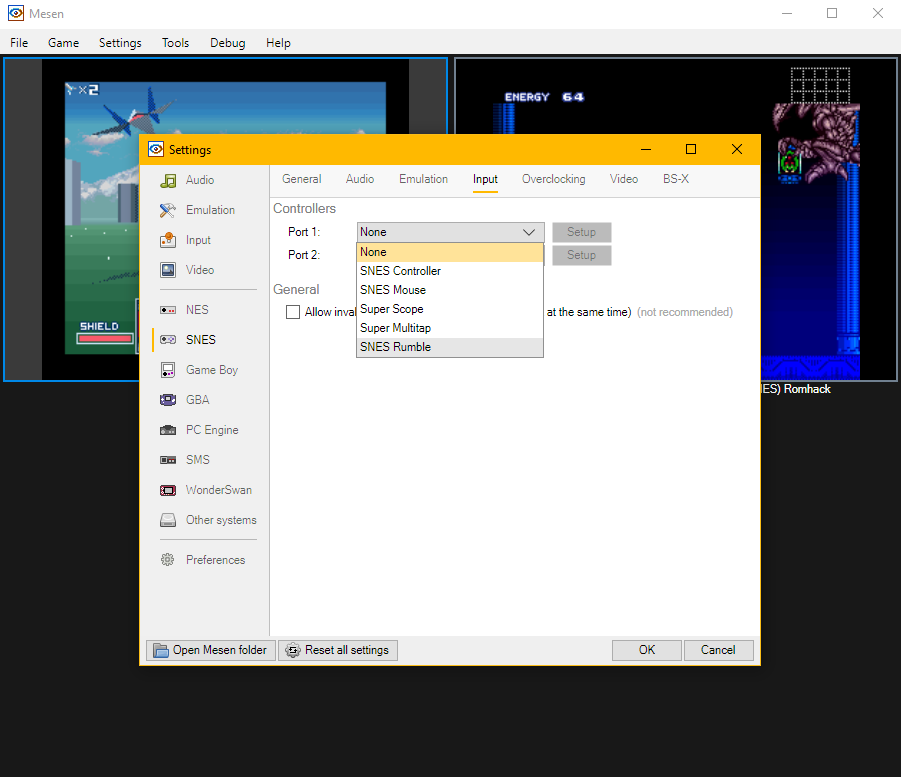Choose SNES Controller for Port 1

400,271
